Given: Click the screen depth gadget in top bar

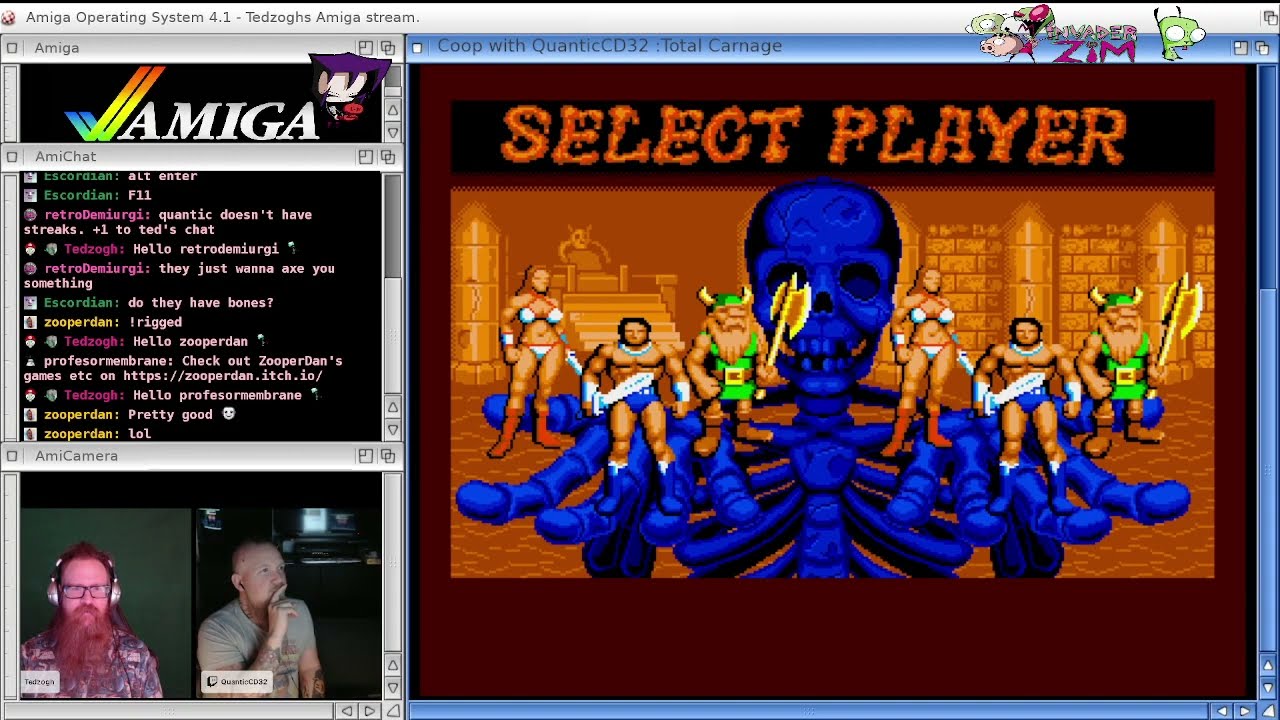Looking at the screenshot, I should (1270, 17).
